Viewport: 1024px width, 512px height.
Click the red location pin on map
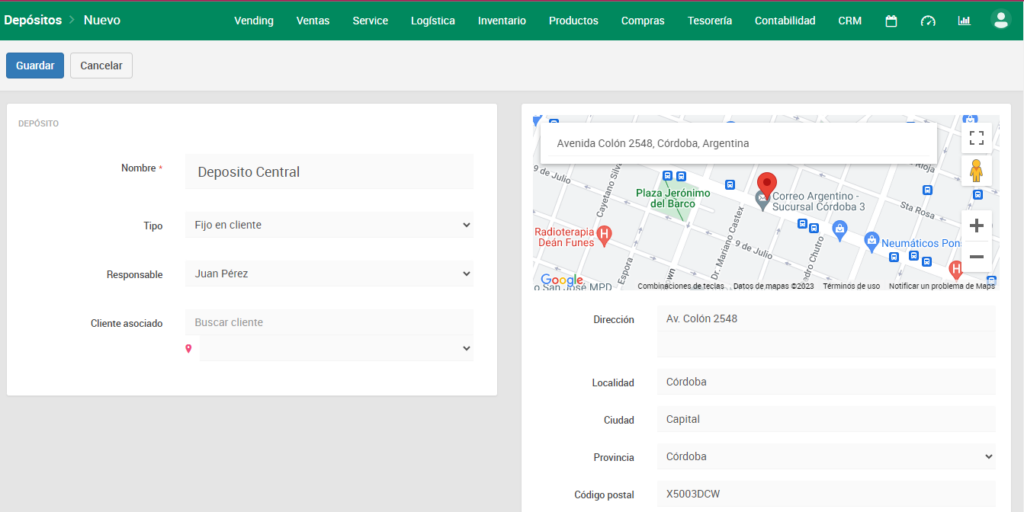coord(767,186)
